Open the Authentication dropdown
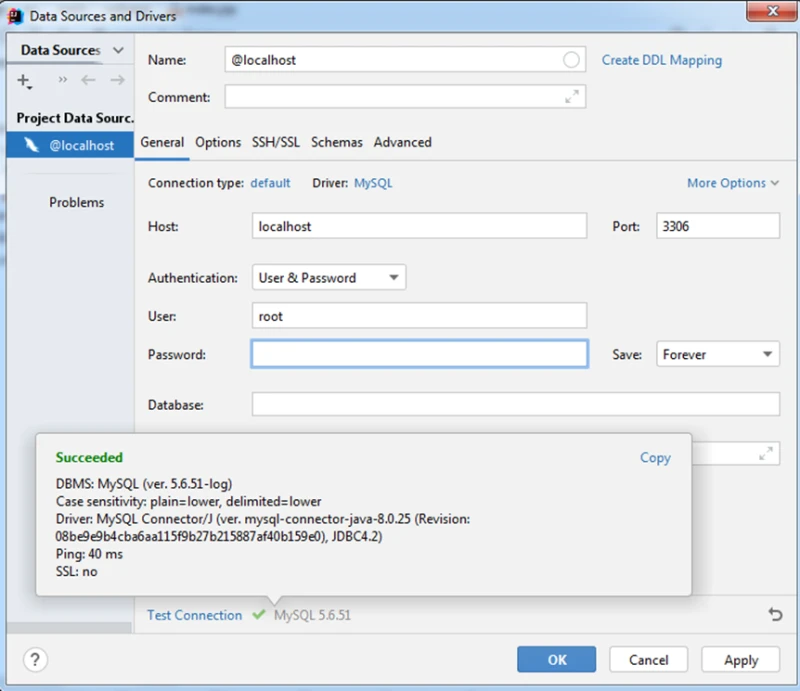Screen dimensions: 800x691 pyautogui.click(x=329, y=278)
